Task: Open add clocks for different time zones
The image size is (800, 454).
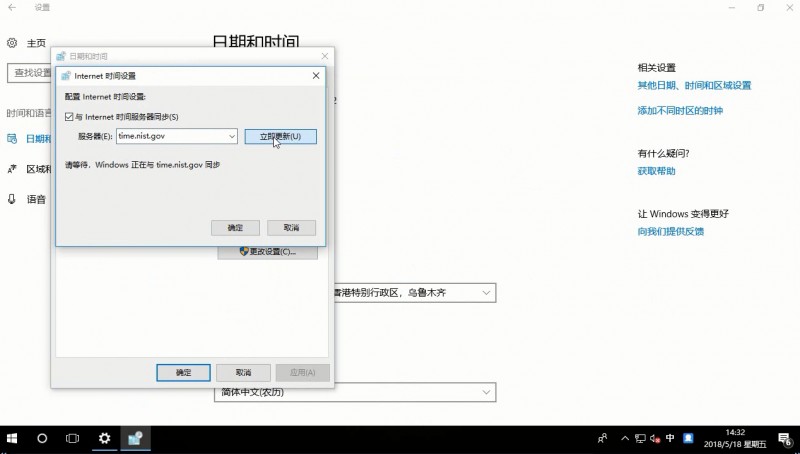Action: [680, 110]
